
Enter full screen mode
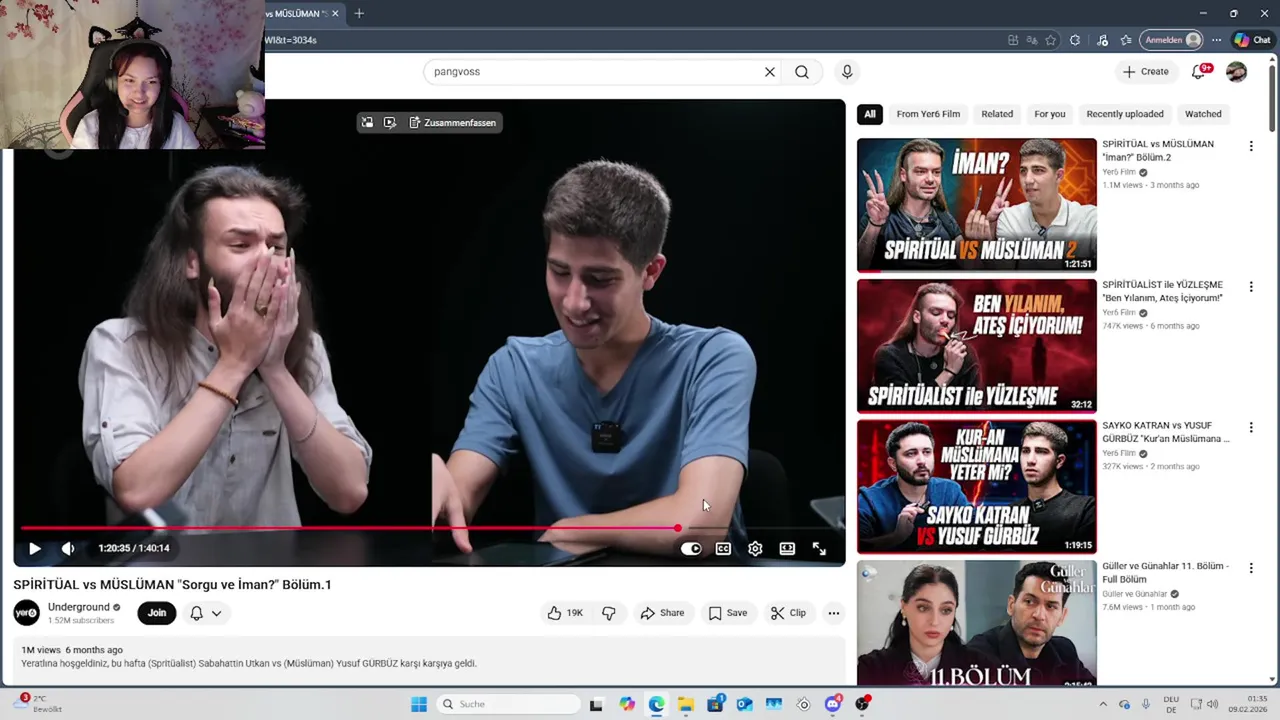coord(819,548)
